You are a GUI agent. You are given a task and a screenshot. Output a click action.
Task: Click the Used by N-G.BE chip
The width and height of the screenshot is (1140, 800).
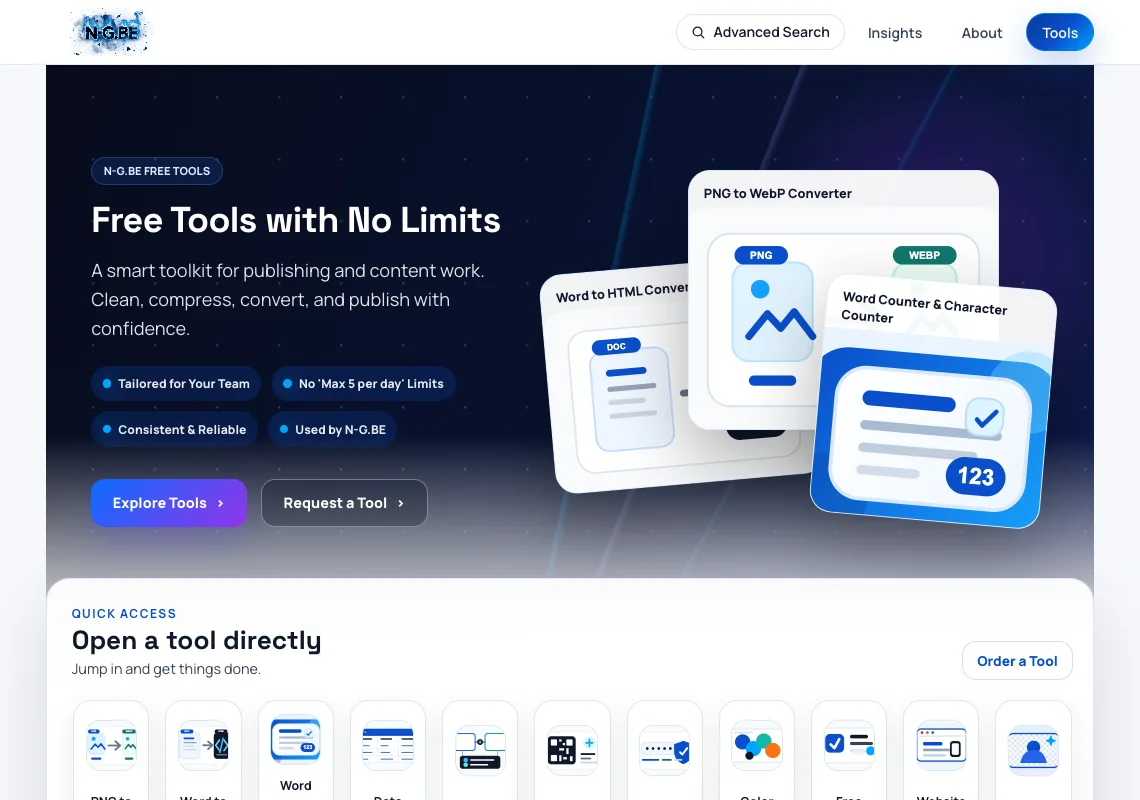(x=332, y=429)
